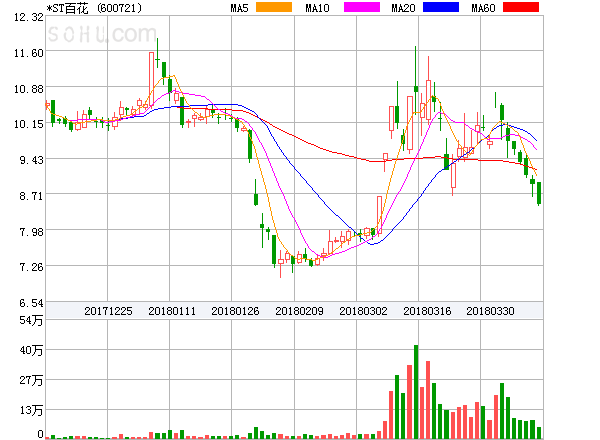Click the 20180126 date marker
This screenshot has width=600, height=440.
[235, 311]
